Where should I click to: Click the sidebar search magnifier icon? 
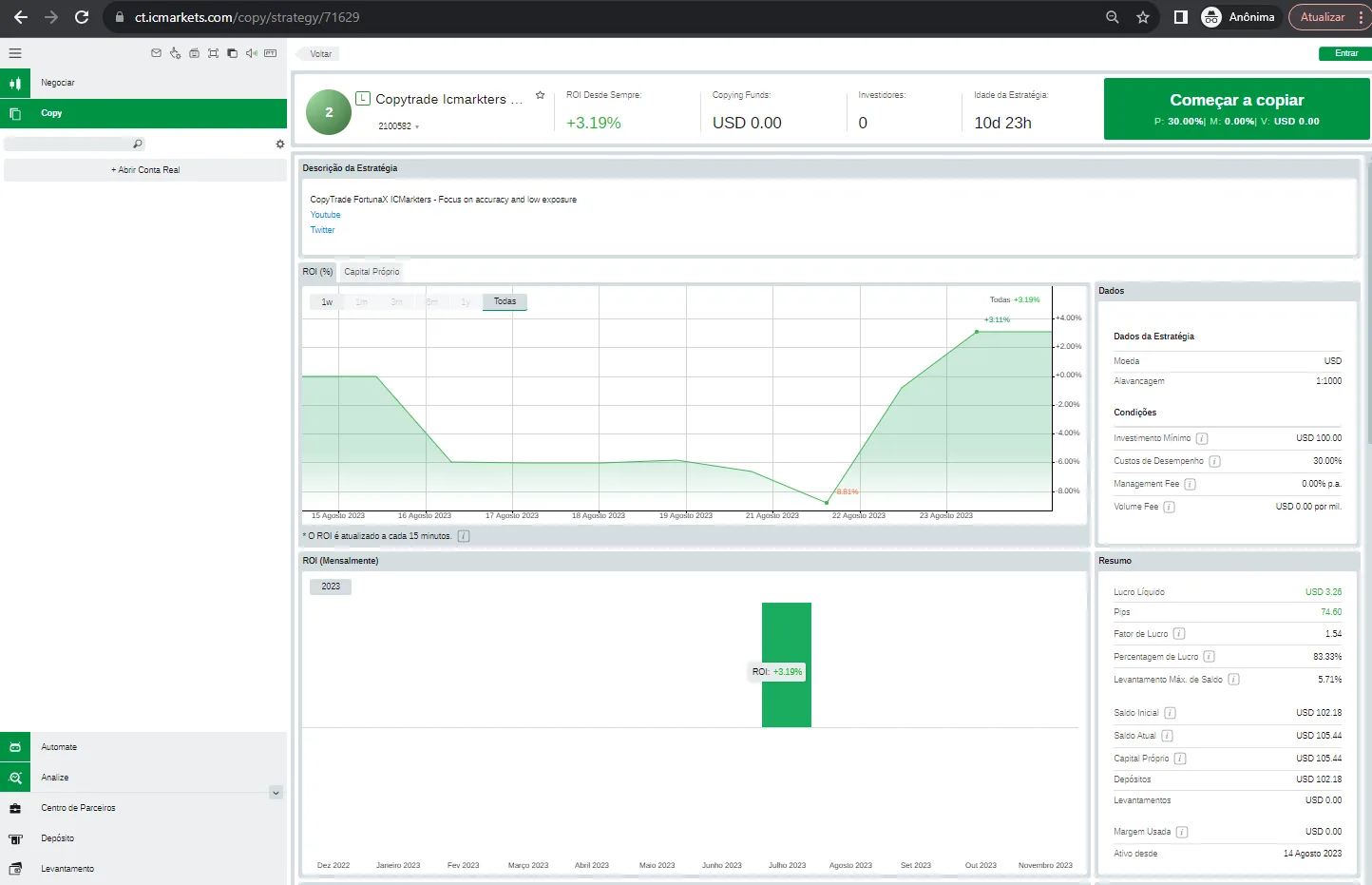(x=138, y=144)
